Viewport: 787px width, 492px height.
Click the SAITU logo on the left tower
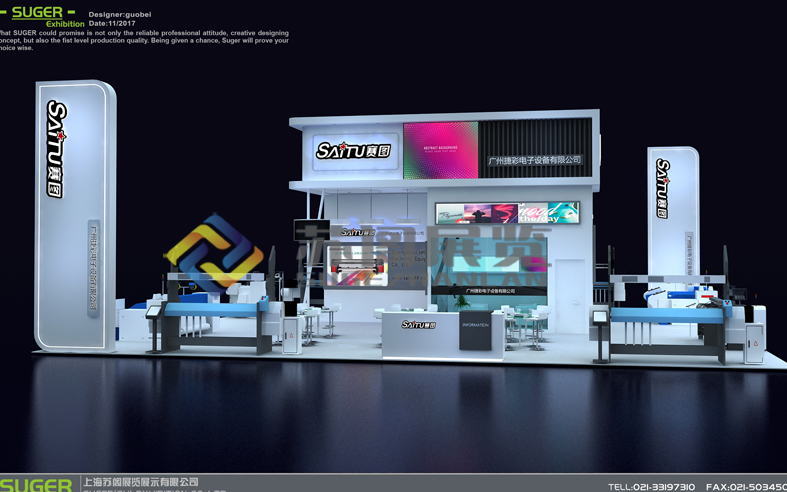56,149
